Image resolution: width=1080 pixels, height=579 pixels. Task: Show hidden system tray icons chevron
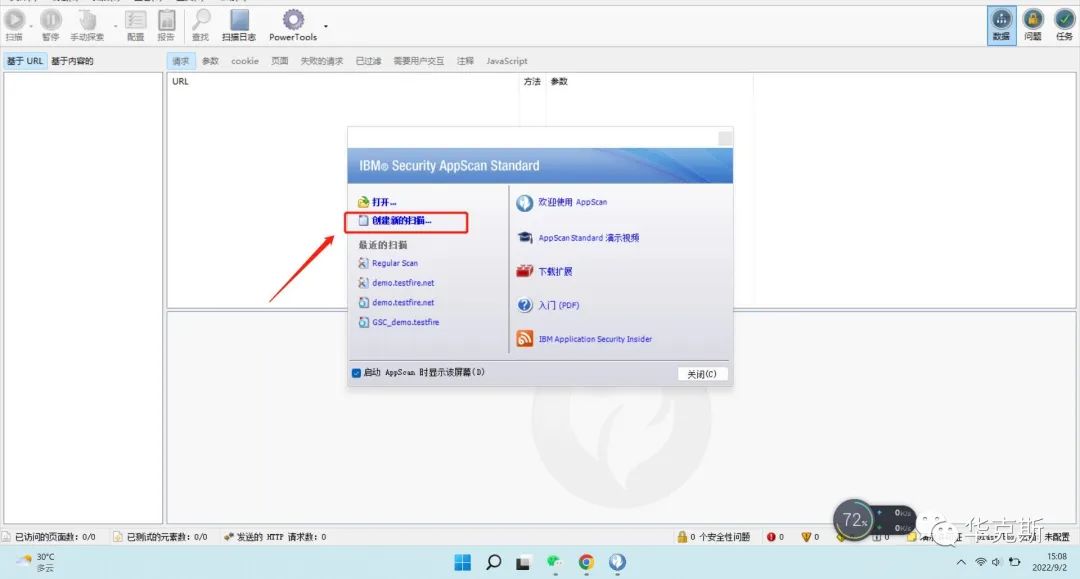(x=961, y=563)
